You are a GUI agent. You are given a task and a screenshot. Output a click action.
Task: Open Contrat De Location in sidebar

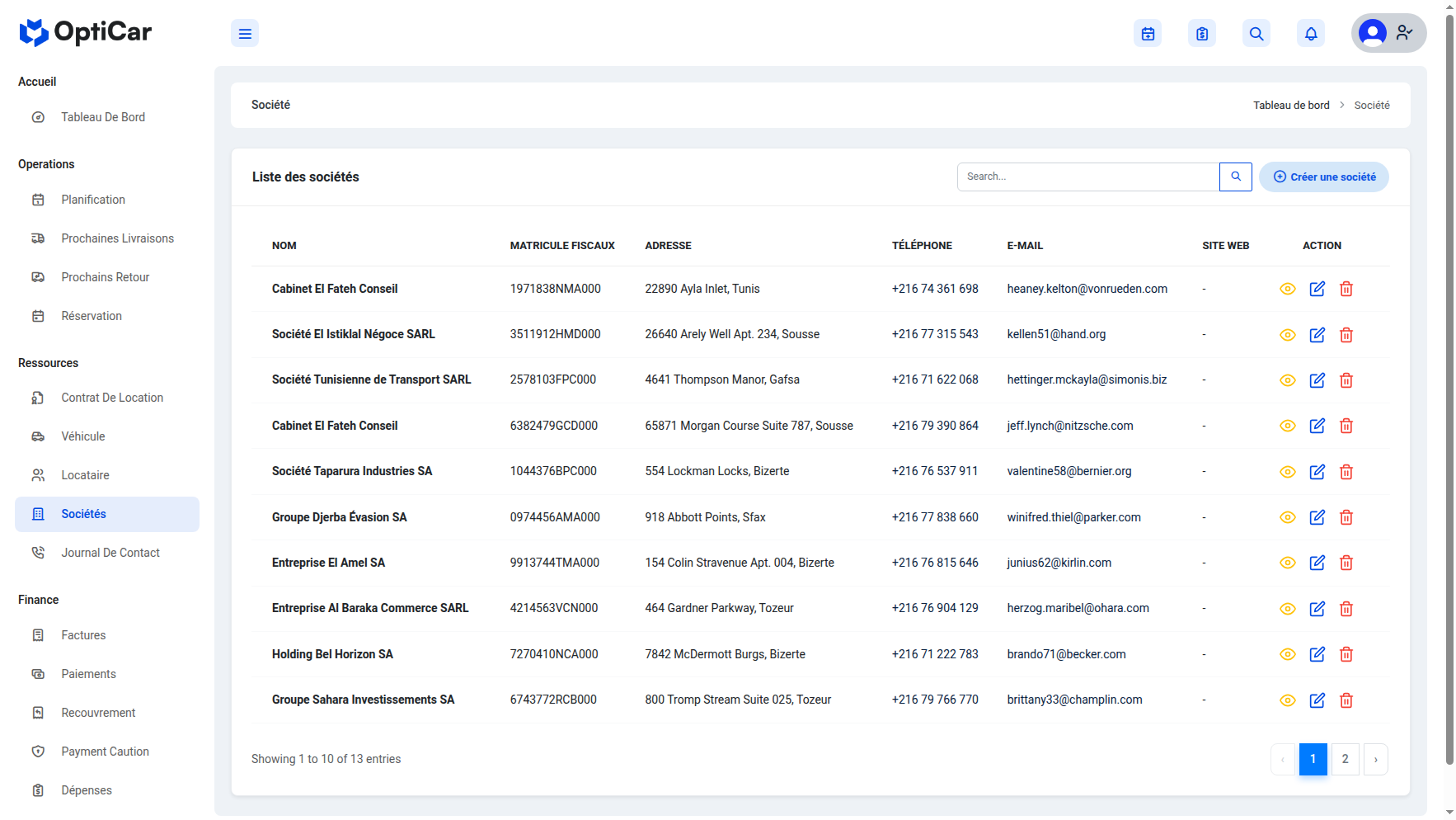107,398
